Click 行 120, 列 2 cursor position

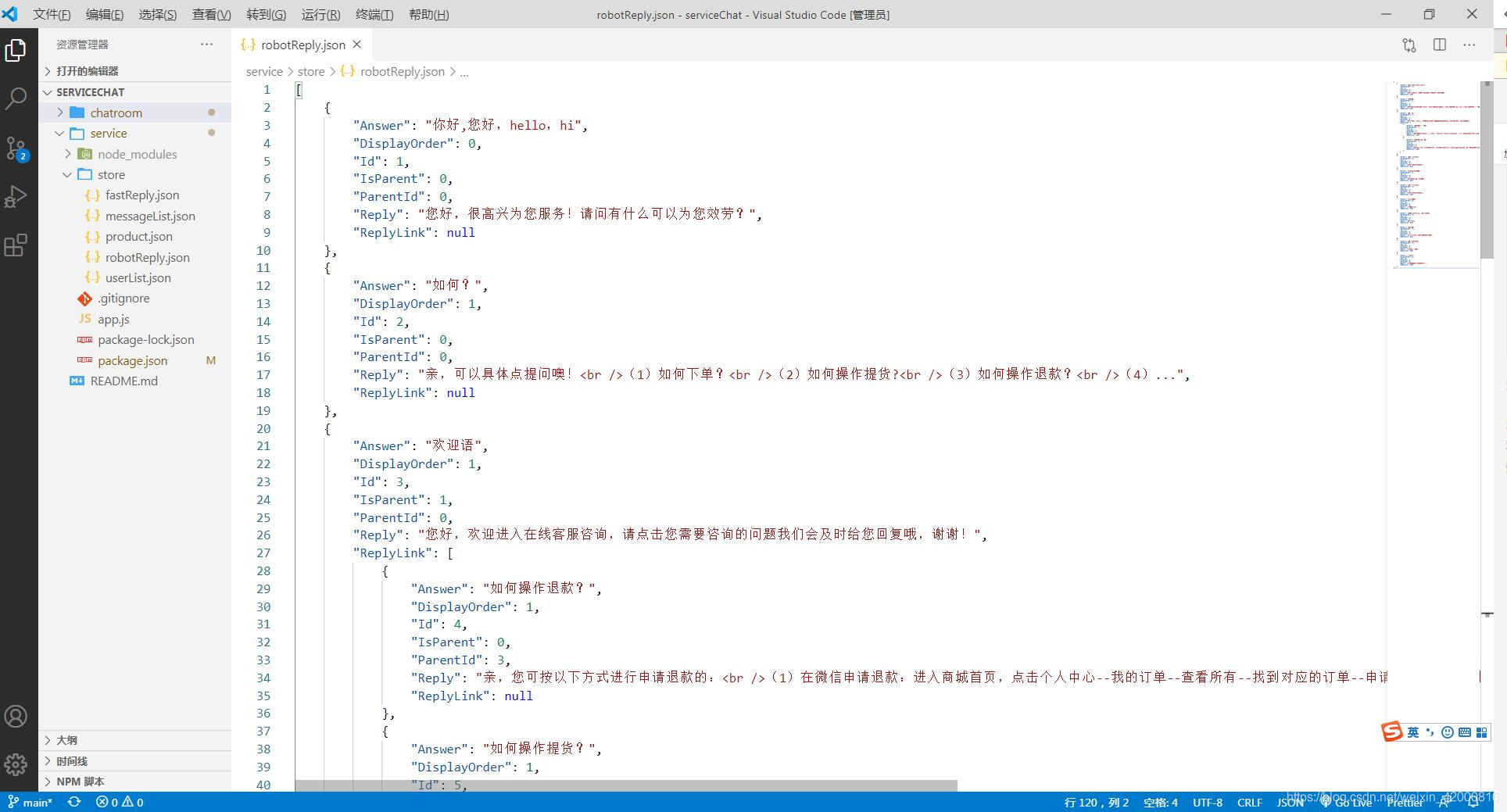pyautogui.click(x=1096, y=802)
